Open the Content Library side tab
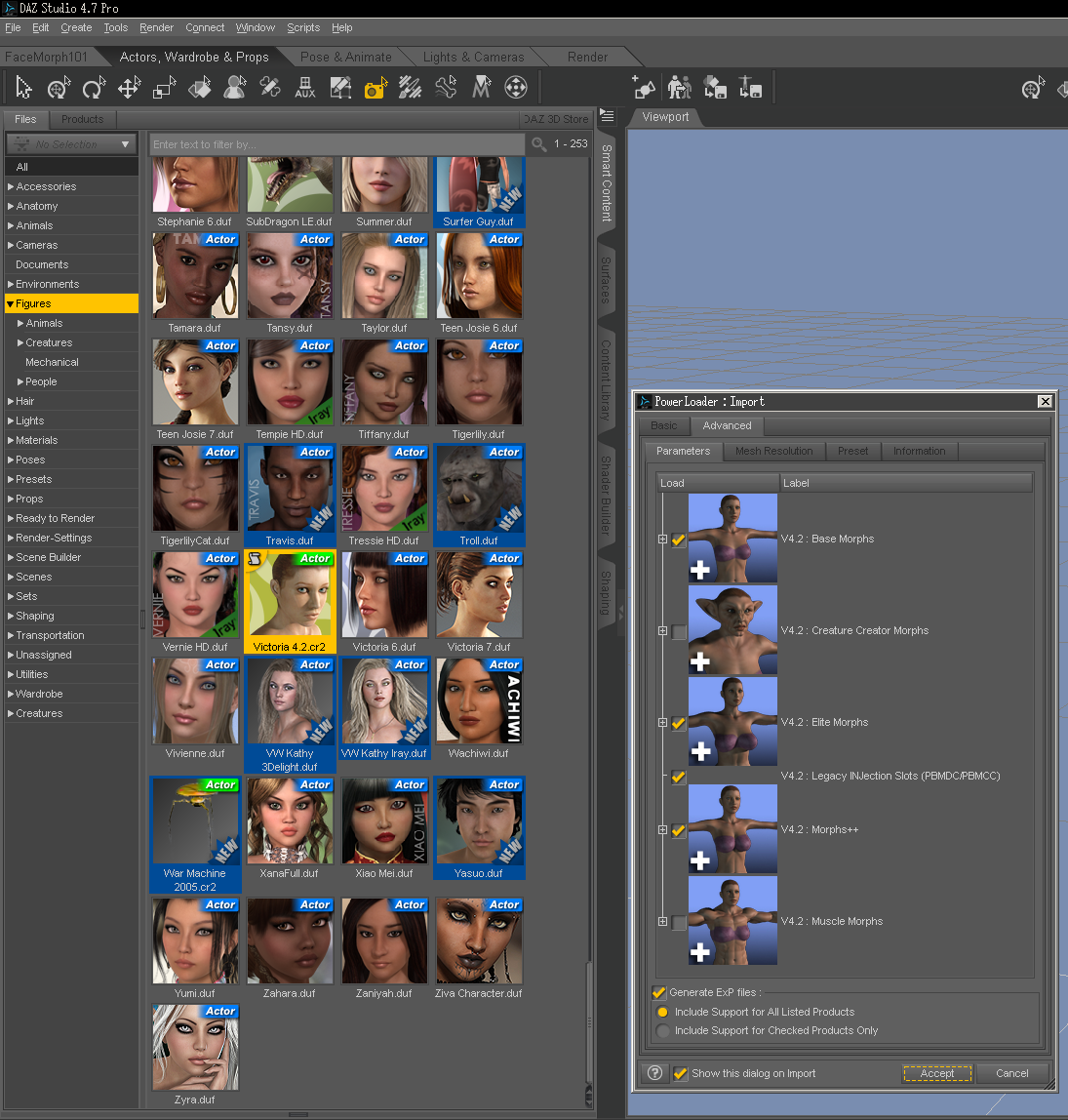 pyautogui.click(x=606, y=380)
